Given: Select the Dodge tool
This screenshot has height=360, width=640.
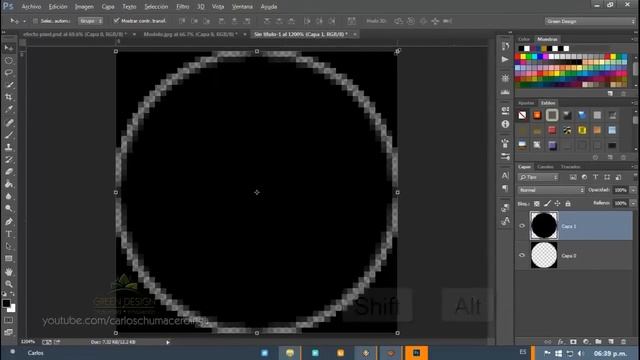Looking at the screenshot, I should (x=9, y=208).
